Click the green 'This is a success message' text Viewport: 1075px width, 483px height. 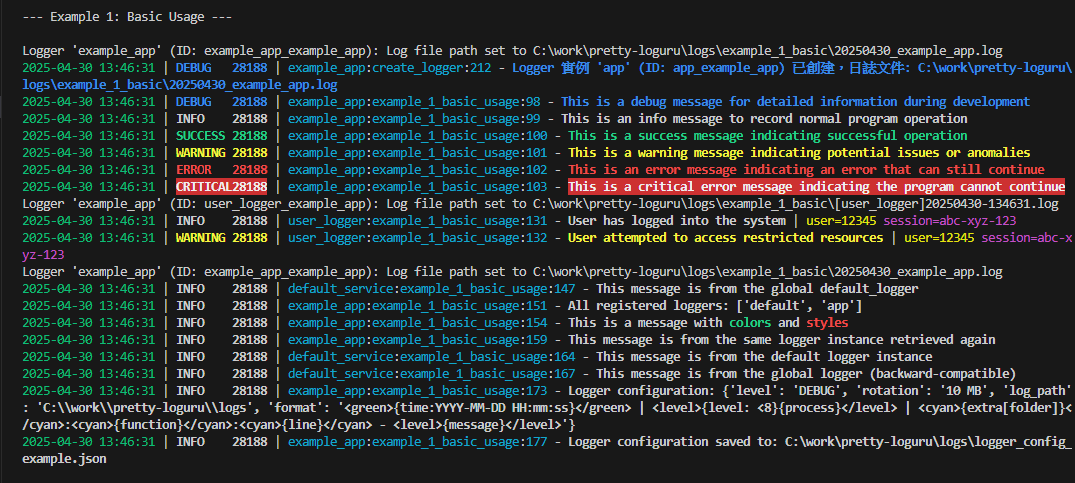coord(655,136)
